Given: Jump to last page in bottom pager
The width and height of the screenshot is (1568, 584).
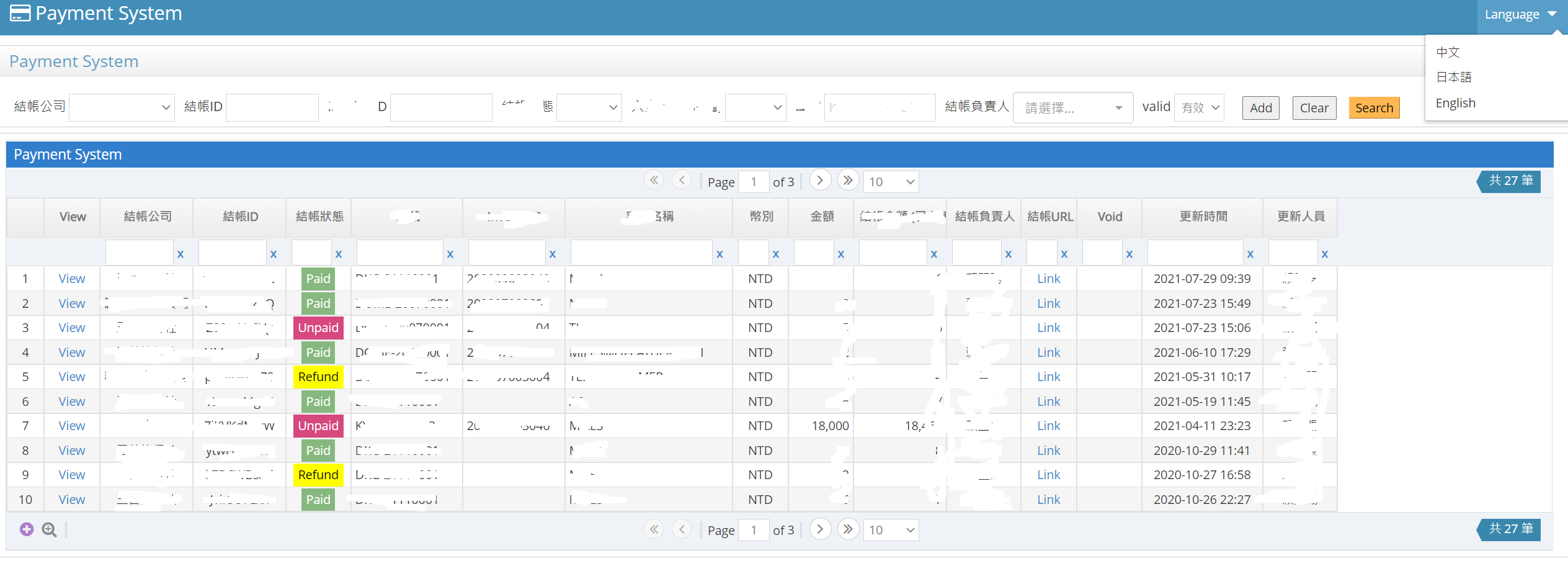Looking at the screenshot, I should (848, 529).
